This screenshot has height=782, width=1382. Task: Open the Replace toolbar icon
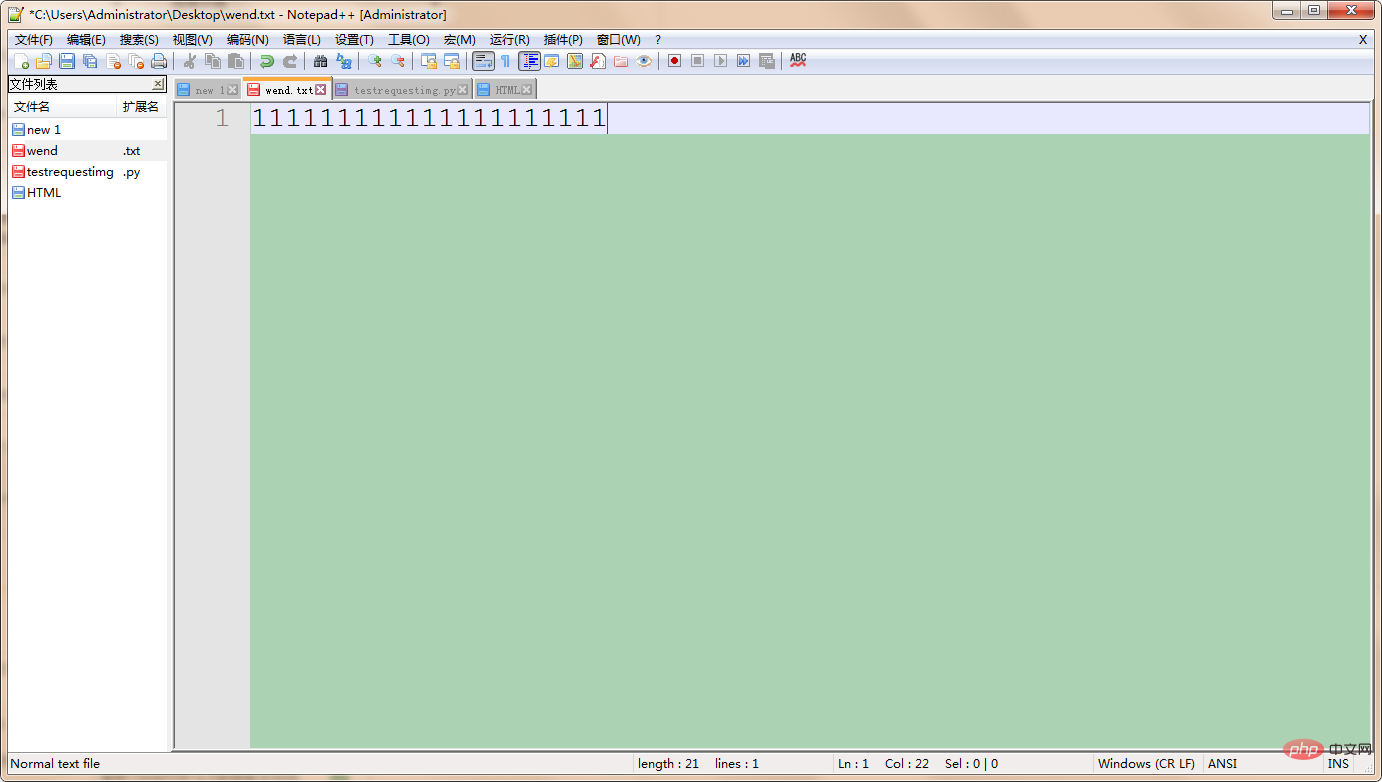tap(344, 61)
